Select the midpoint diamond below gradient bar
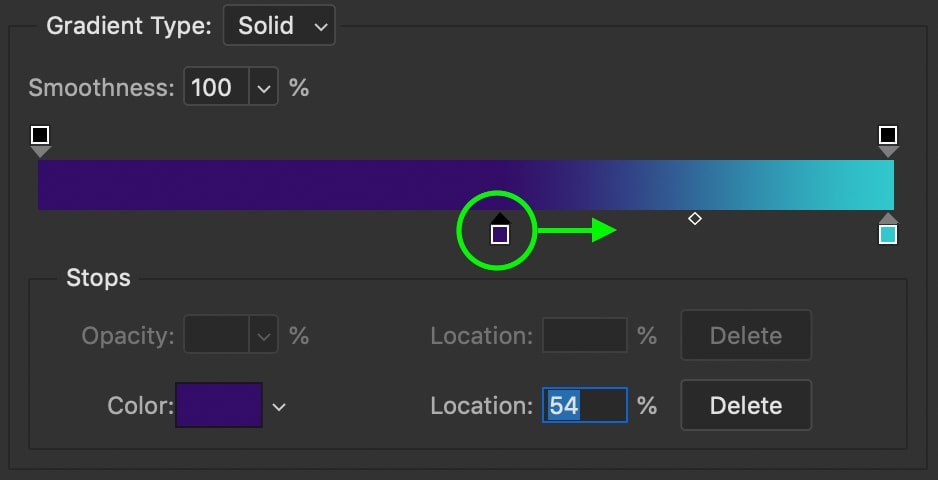Screen dimensions: 938x480 tap(695, 219)
